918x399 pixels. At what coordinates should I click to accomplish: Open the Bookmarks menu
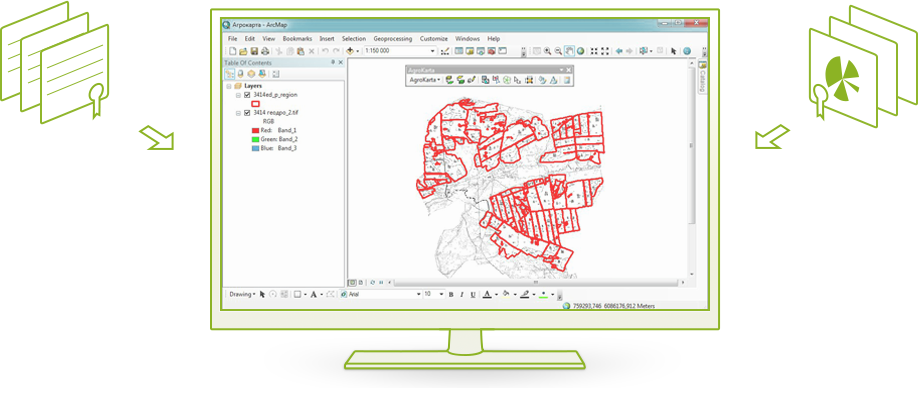297,39
